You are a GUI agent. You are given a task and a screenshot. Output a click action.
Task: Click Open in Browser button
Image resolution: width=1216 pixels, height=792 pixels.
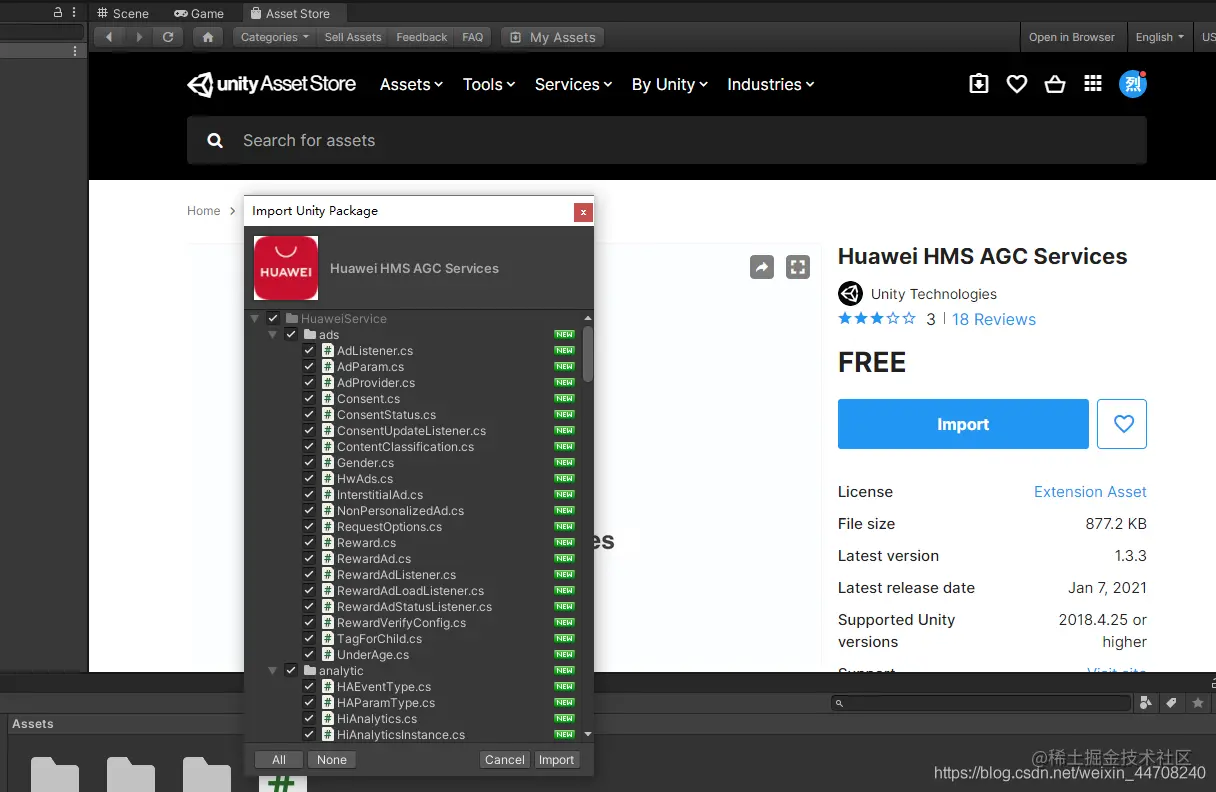1072,37
